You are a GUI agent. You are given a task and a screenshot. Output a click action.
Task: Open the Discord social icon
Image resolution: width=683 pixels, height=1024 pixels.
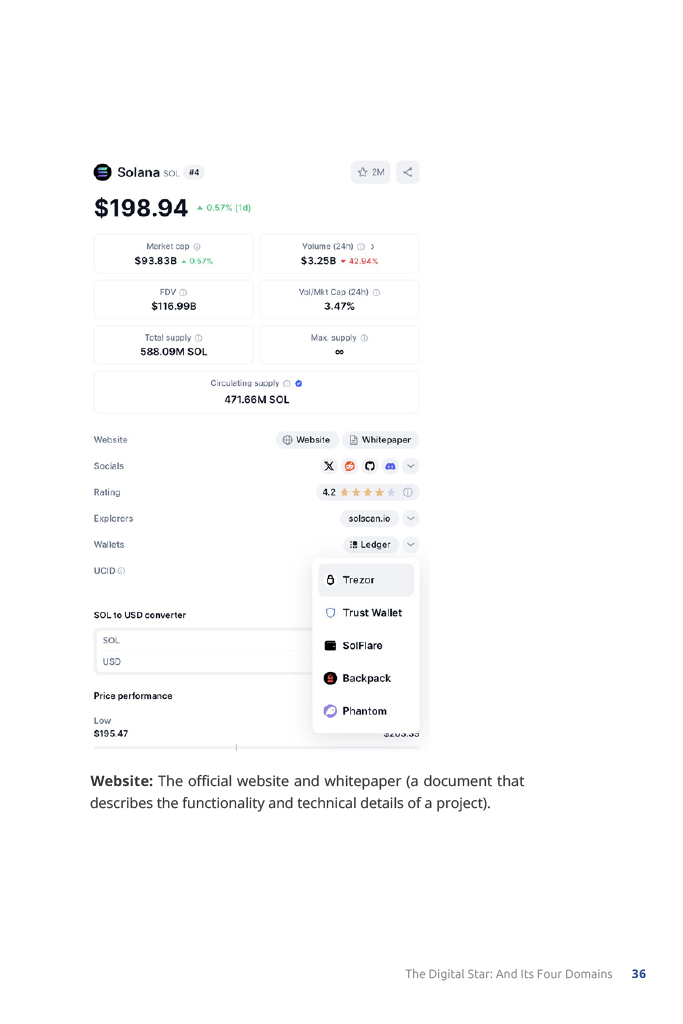pyautogui.click(x=390, y=466)
